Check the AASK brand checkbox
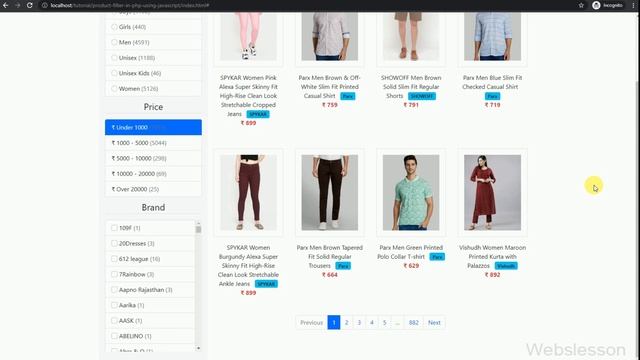The width and height of the screenshot is (640, 360). 114,321
